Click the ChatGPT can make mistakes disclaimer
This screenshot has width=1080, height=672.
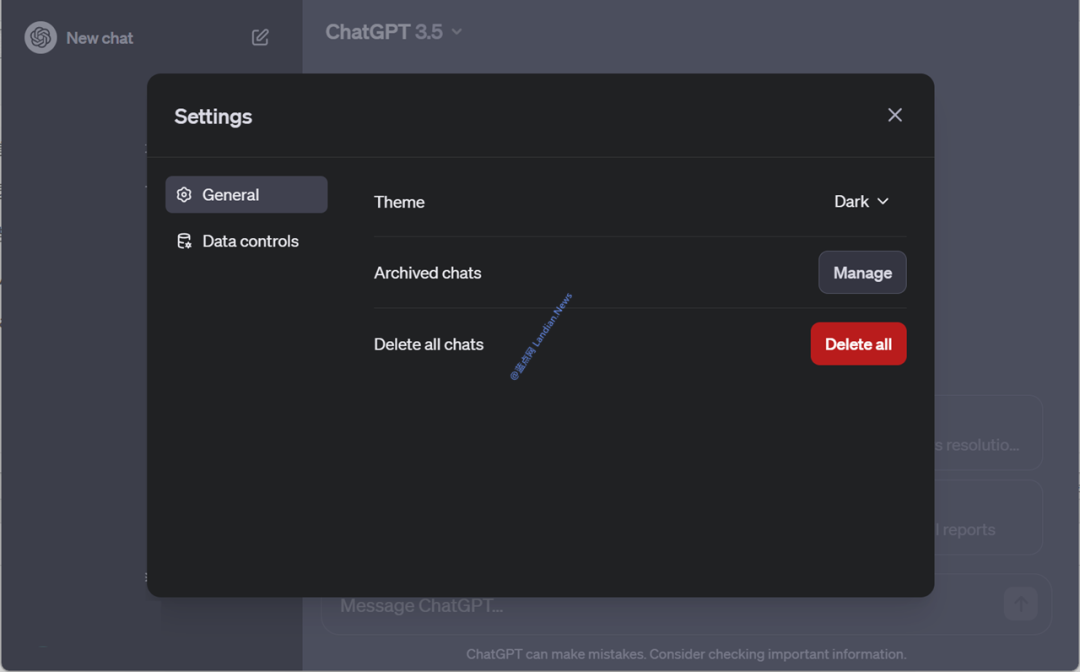pos(686,654)
